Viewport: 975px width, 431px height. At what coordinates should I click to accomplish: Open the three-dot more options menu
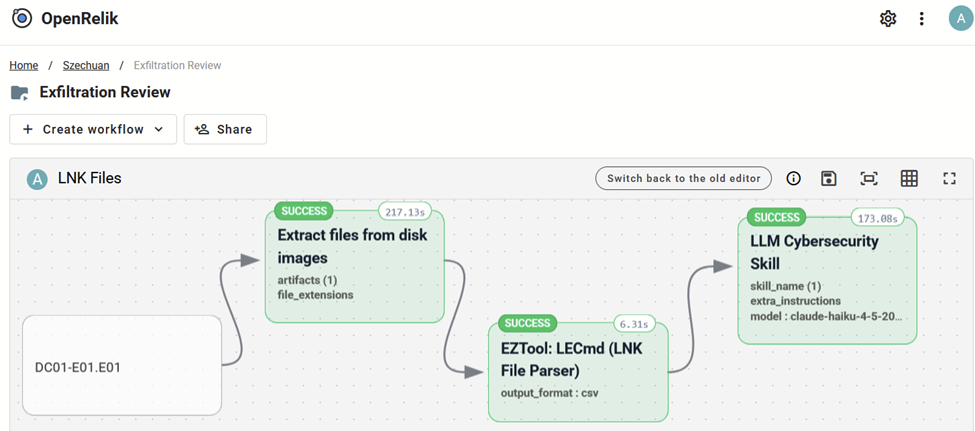coord(922,19)
